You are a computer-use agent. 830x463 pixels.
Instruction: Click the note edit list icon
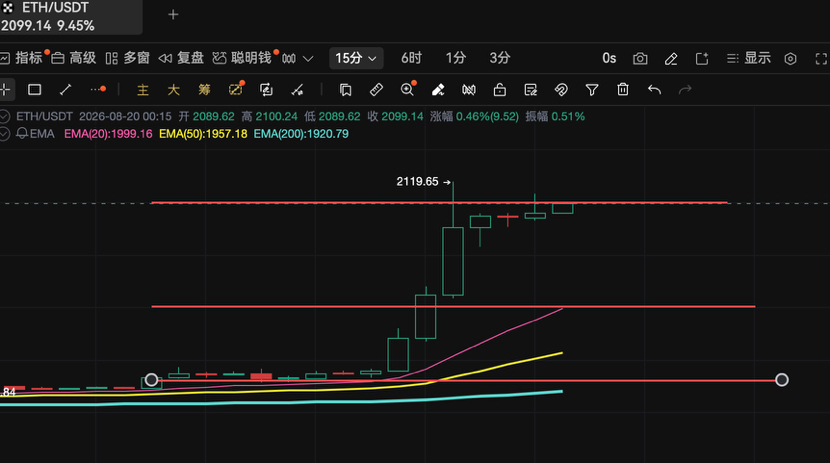click(530, 90)
